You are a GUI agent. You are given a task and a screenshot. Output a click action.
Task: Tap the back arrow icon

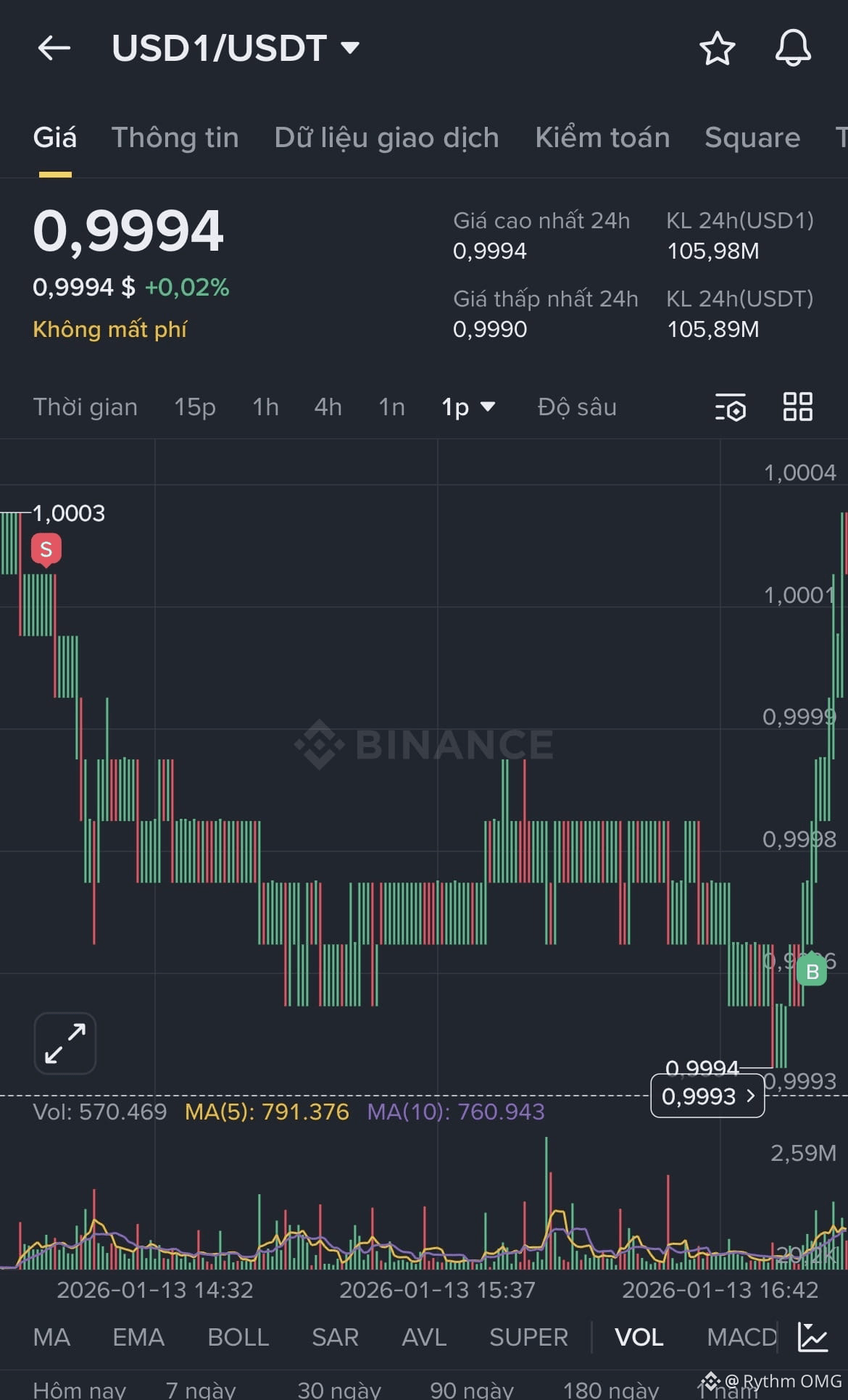54,49
